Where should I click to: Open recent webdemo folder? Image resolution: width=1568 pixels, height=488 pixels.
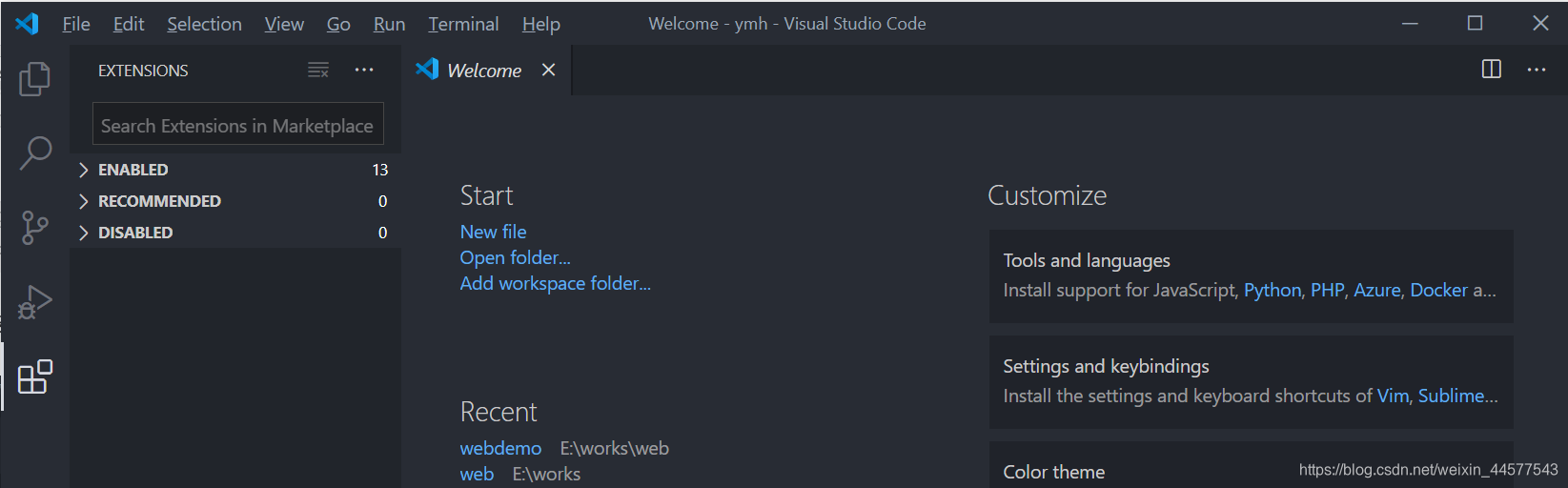500,448
